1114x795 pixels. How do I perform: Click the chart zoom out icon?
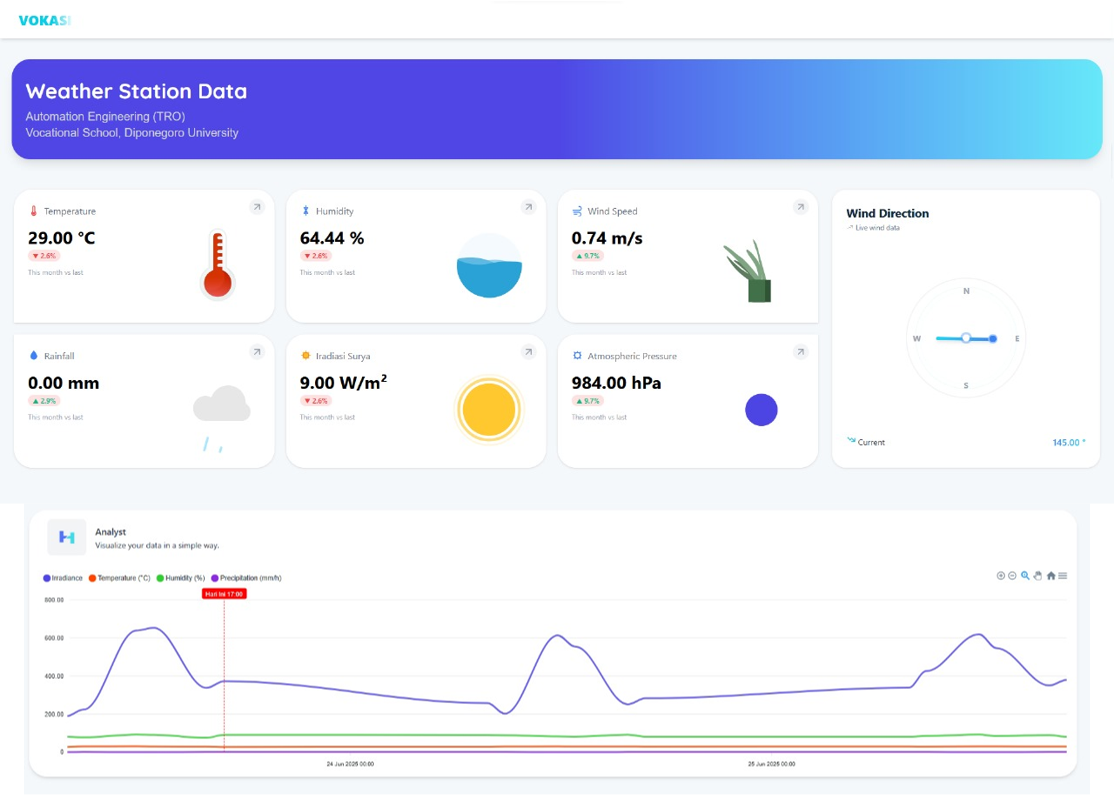1012,576
